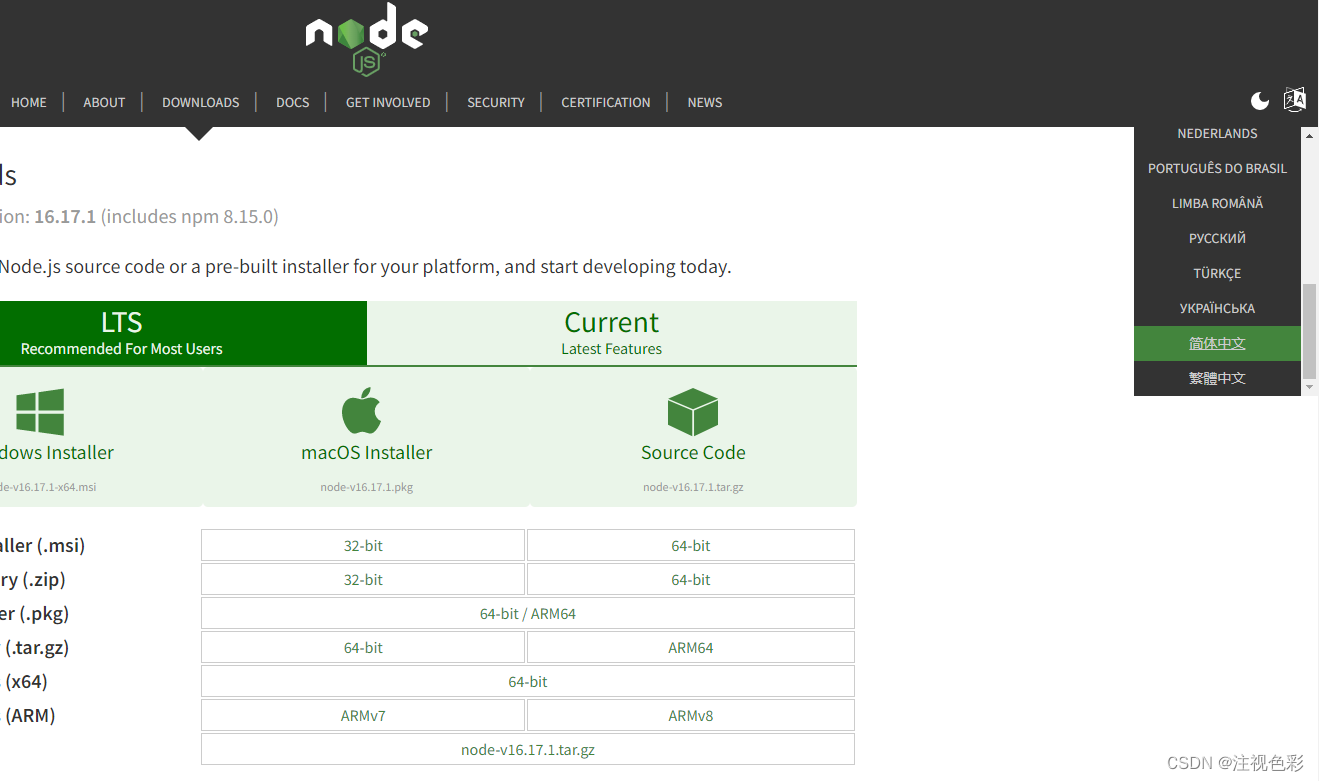Select Русский language option
The image size is (1319, 781).
[1217, 237]
